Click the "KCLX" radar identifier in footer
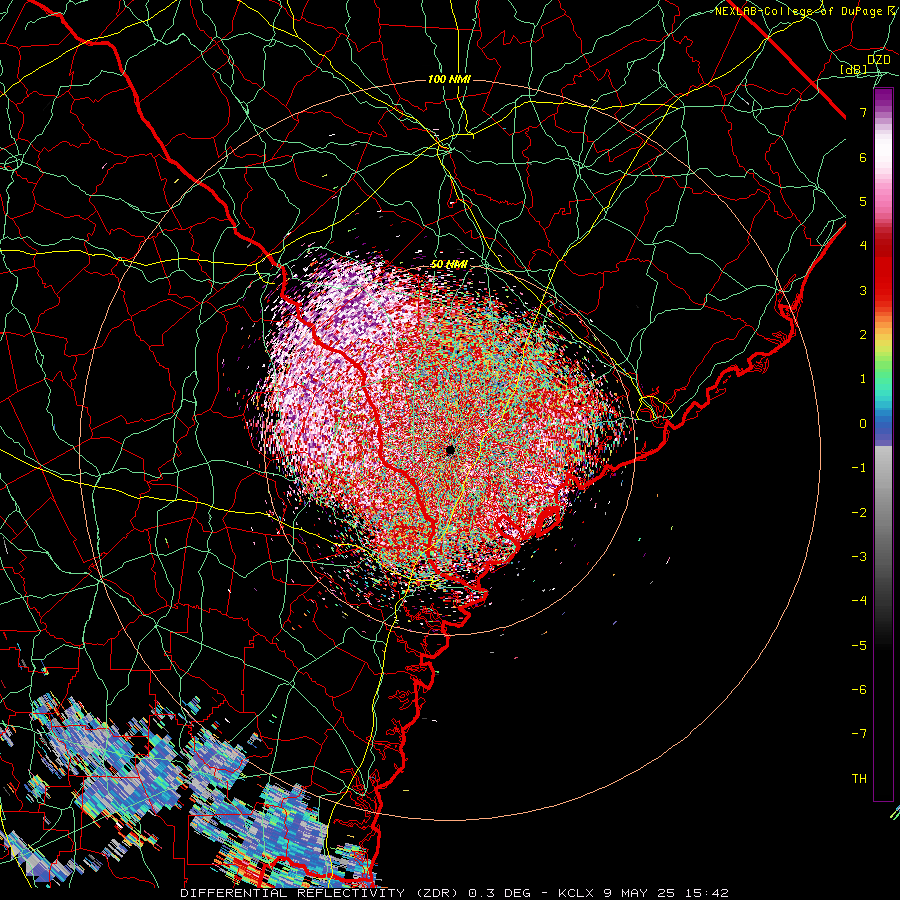 576,893
